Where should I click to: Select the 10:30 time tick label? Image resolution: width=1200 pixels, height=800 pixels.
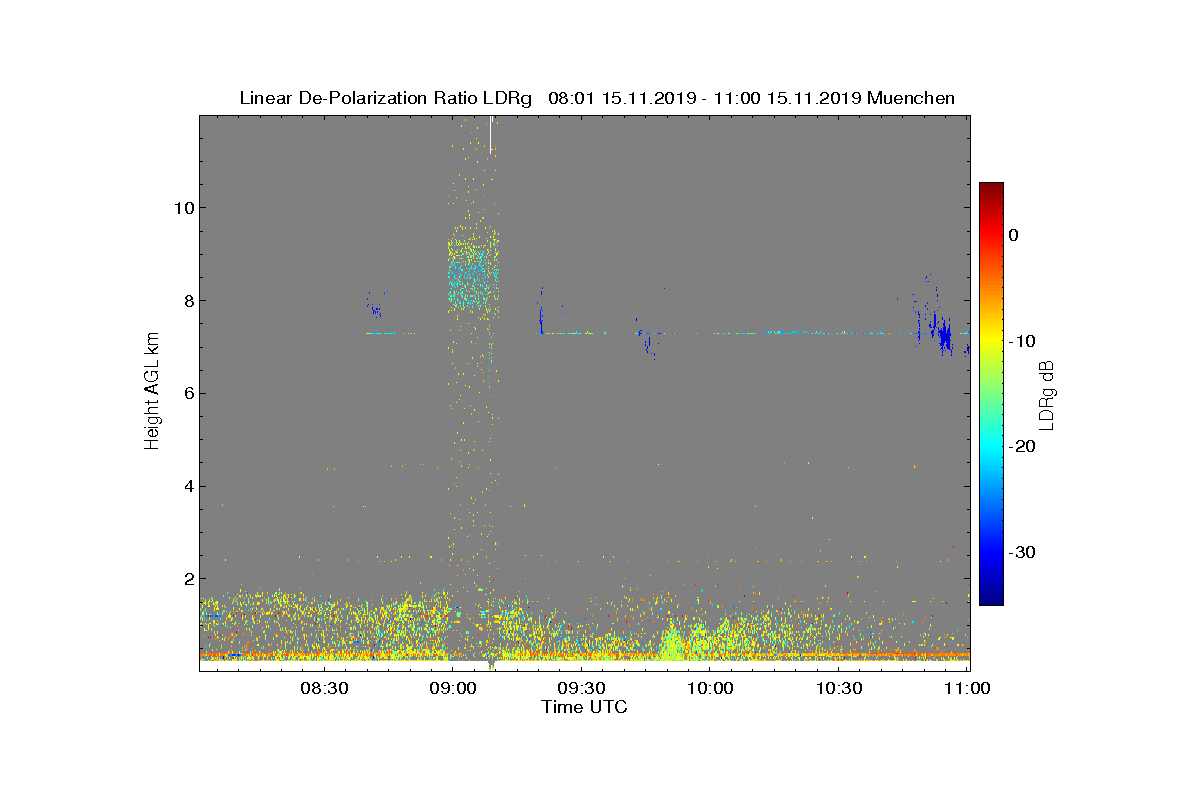840,689
